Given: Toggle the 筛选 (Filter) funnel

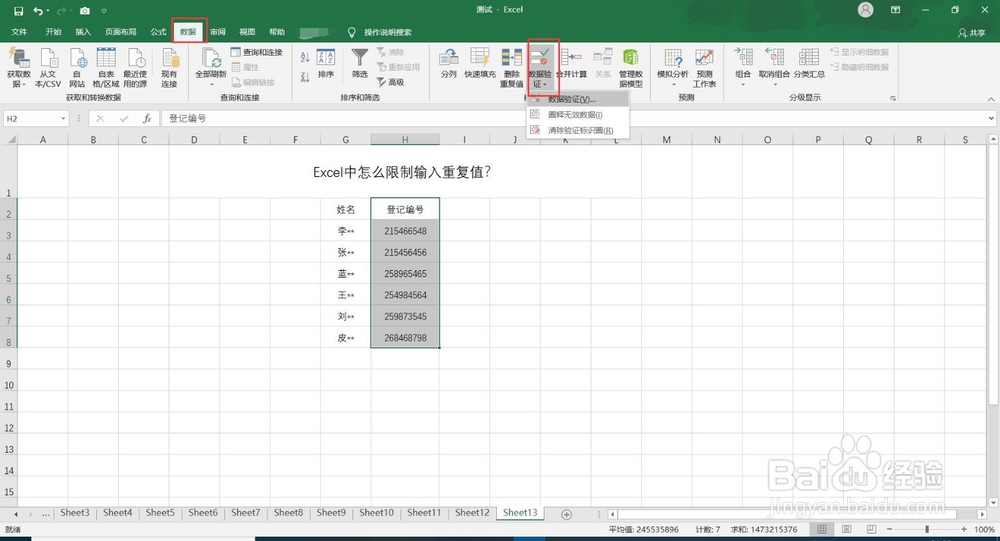Looking at the screenshot, I should pyautogui.click(x=360, y=64).
